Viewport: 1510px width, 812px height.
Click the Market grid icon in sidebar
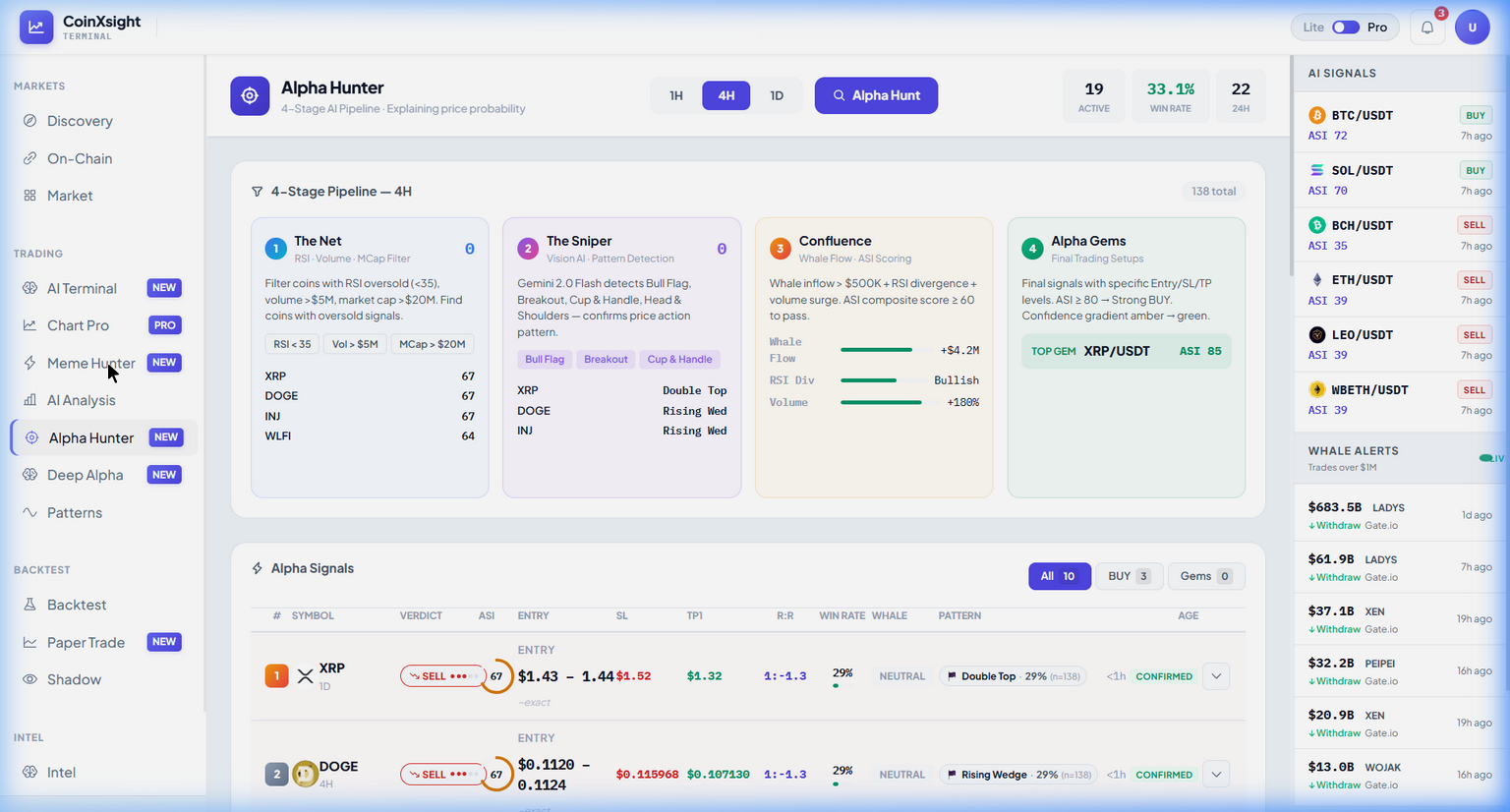click(x=29, y=196)
